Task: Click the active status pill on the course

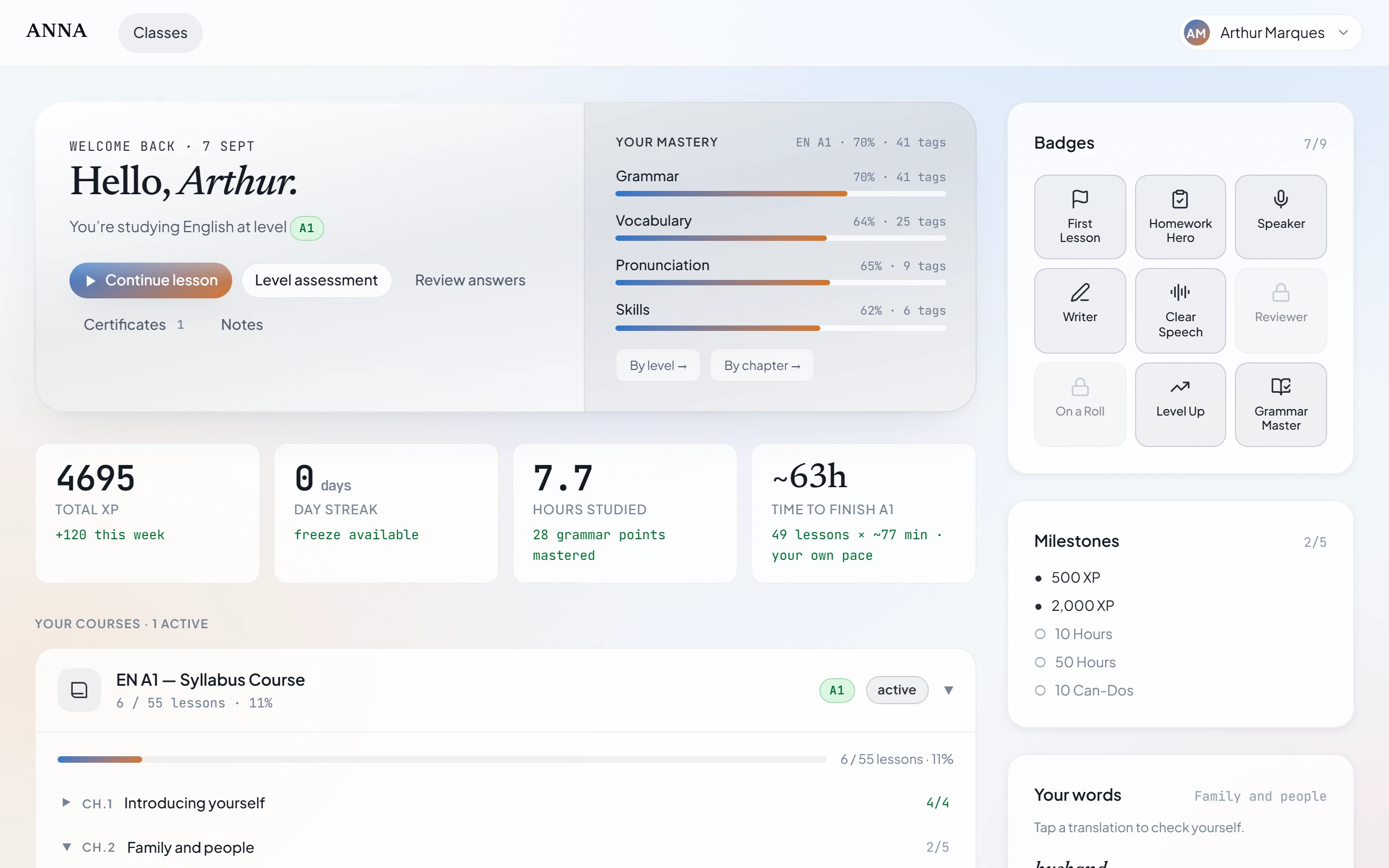Action: (896, 690)
